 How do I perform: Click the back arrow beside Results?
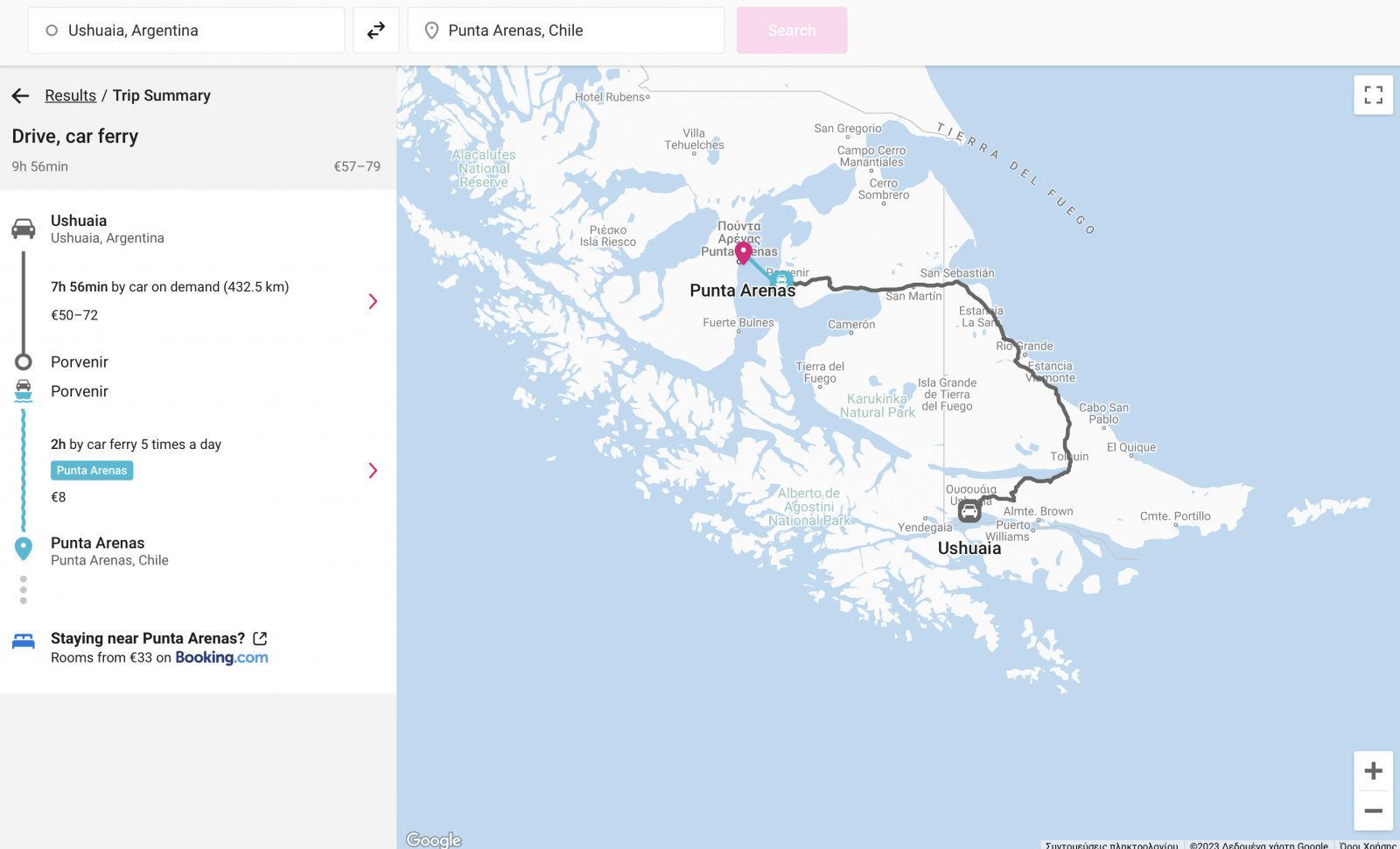click(x=21, y=95)
